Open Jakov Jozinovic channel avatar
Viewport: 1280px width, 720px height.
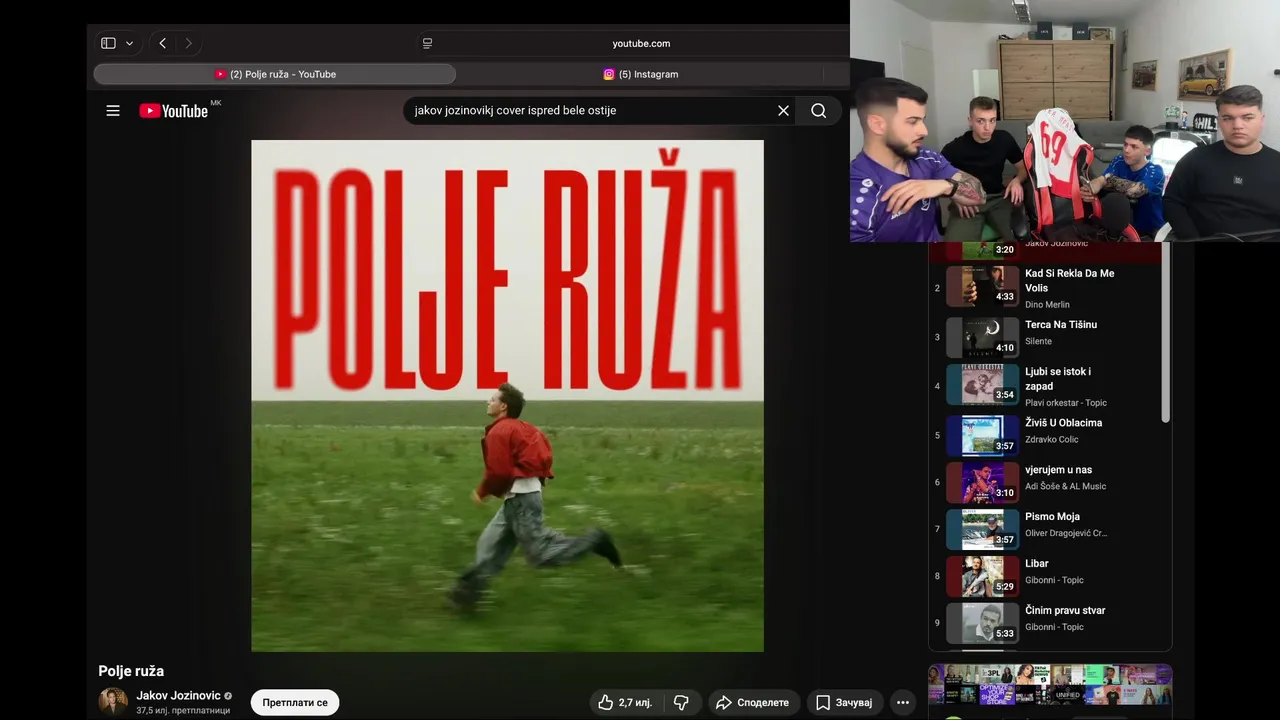(x=113, y=702)
